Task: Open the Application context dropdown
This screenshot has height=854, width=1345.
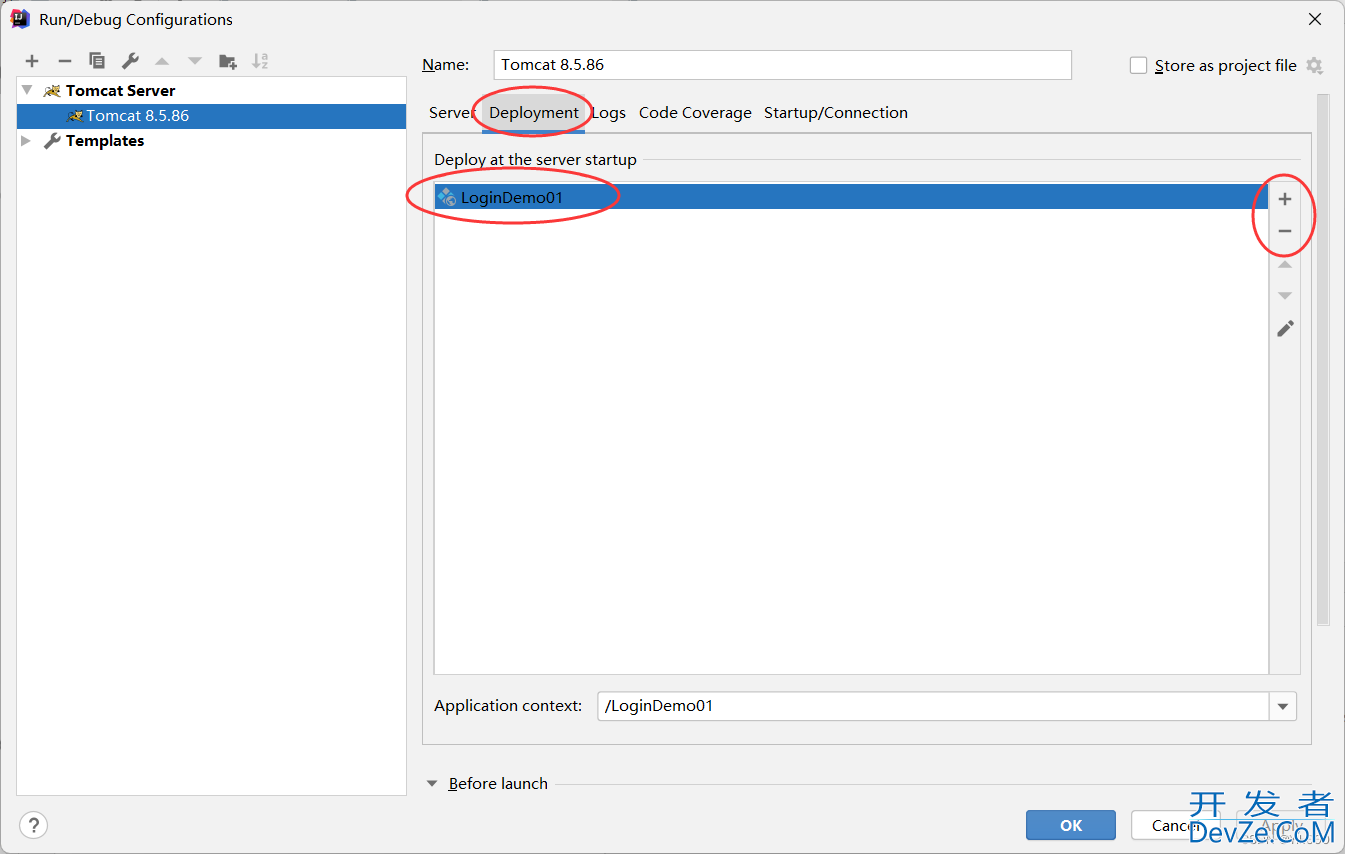Action: coord(1282,706)
